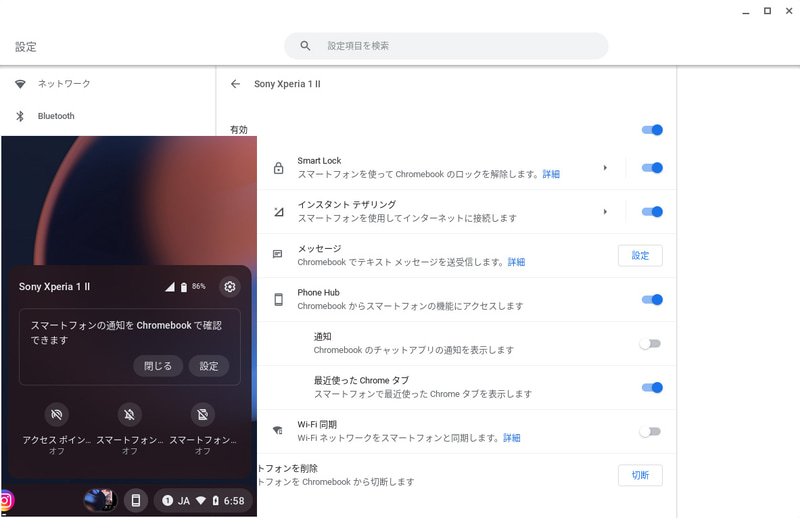Open the Instagram app on shelf
The width and height of the screenshot is (800, 518).
tap(6, 501)
